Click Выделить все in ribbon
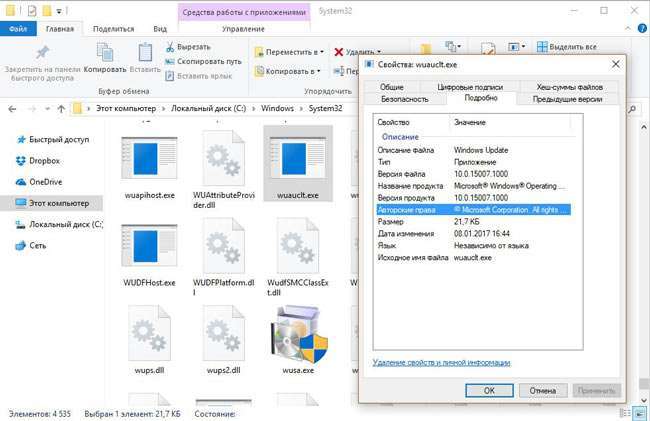This screenshot has width=650, height=421. click(x=566, y=47)
